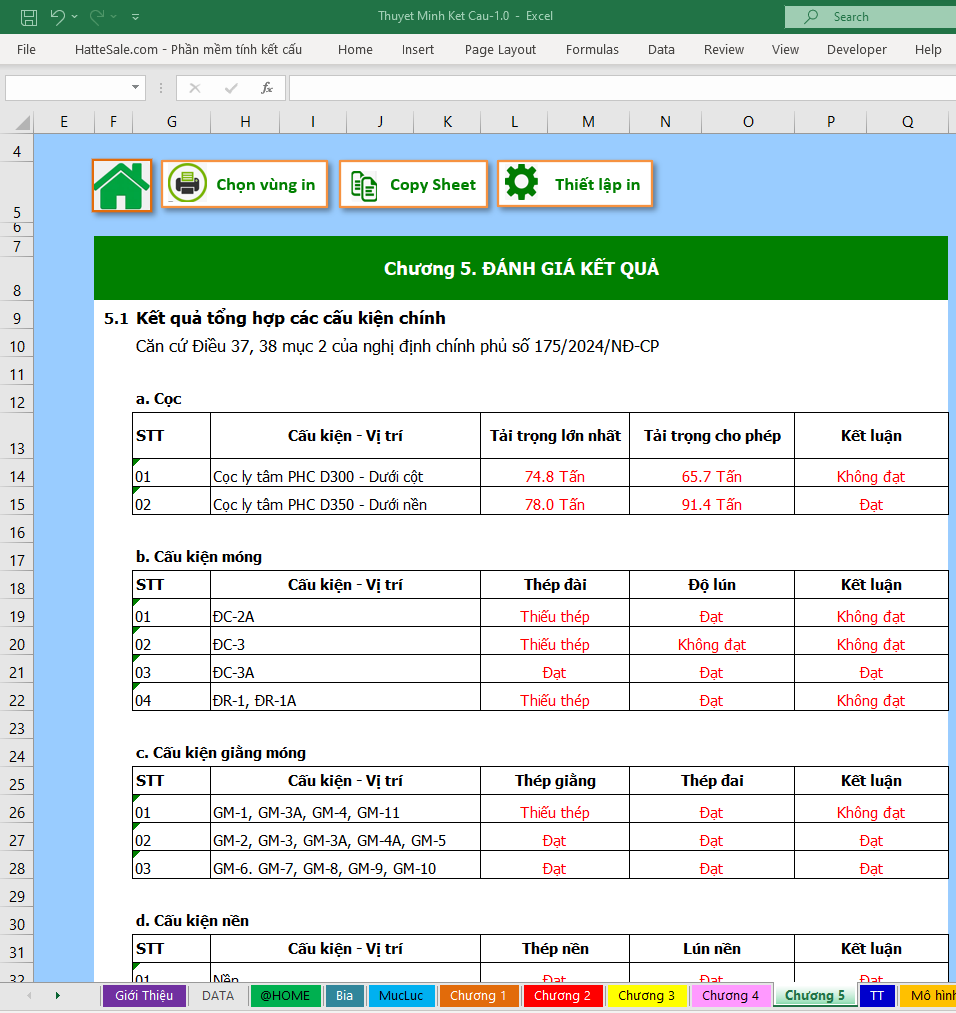Click the Insert Function fx icon

click(267, 88)
